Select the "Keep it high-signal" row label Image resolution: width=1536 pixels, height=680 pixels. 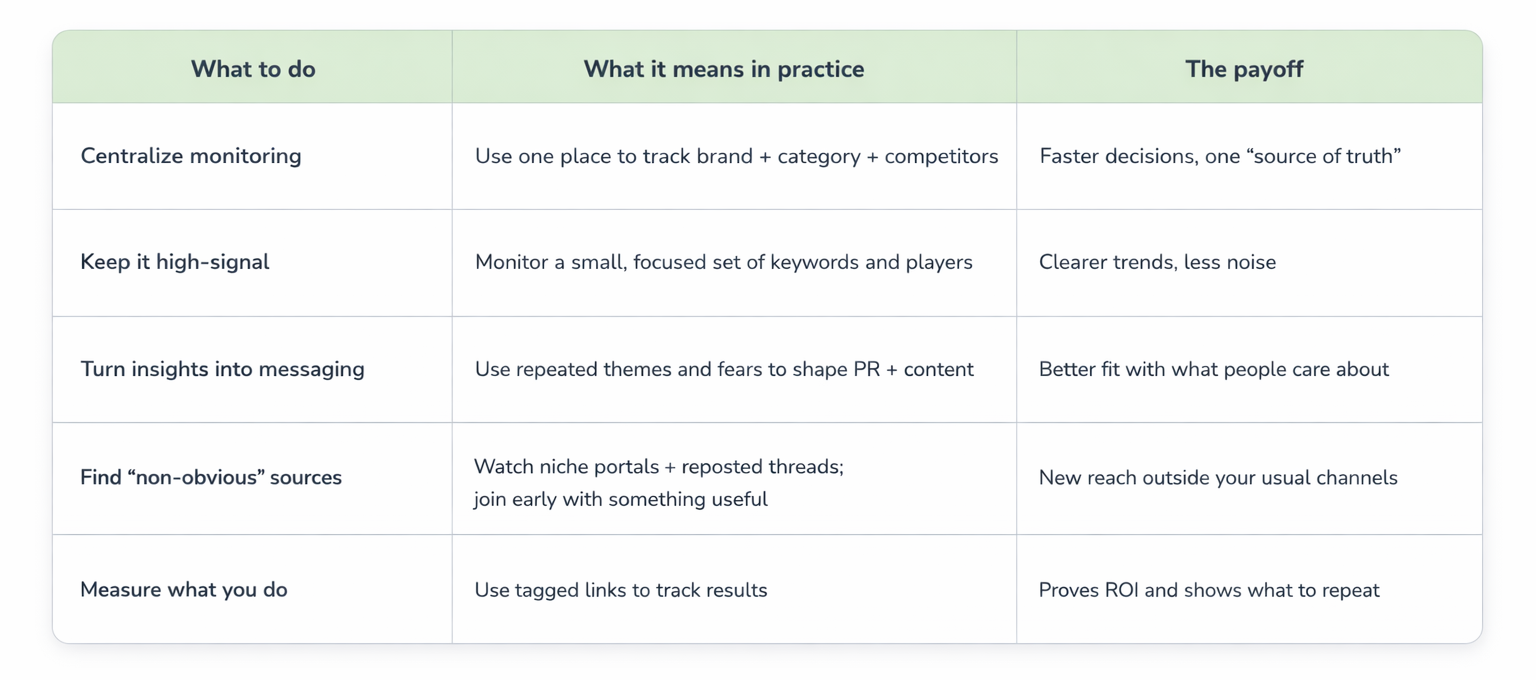[x=175, y=262]
